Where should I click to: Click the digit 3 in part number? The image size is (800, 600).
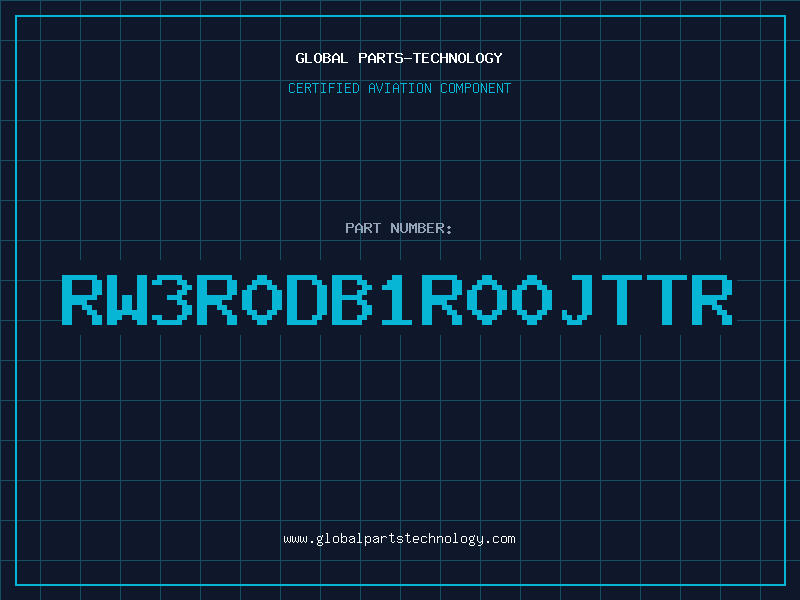172,299
